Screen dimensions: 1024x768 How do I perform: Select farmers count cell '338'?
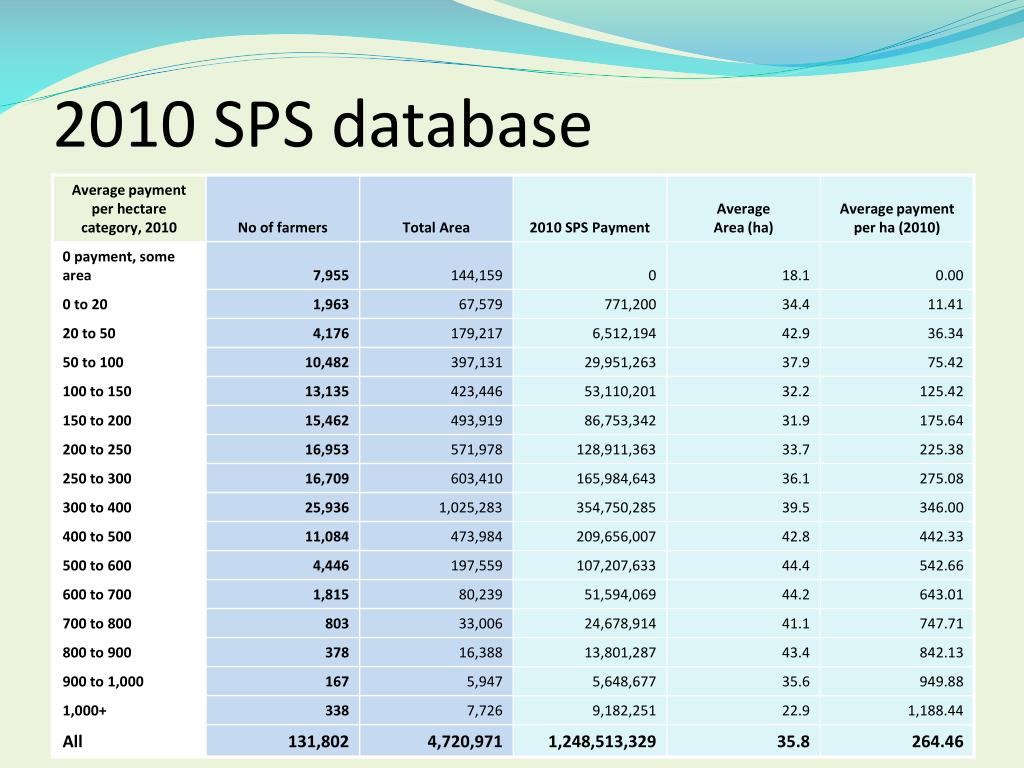click(337, 711)
